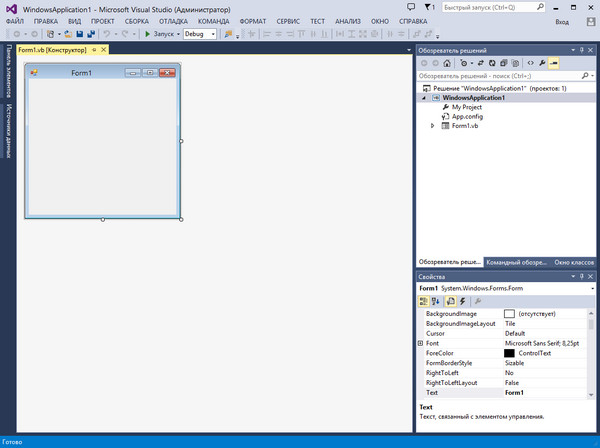This screenshot has height=448, width=600.
Task: Open the document tabs overflow dropdown arrow
Action: tap(409, 50)
